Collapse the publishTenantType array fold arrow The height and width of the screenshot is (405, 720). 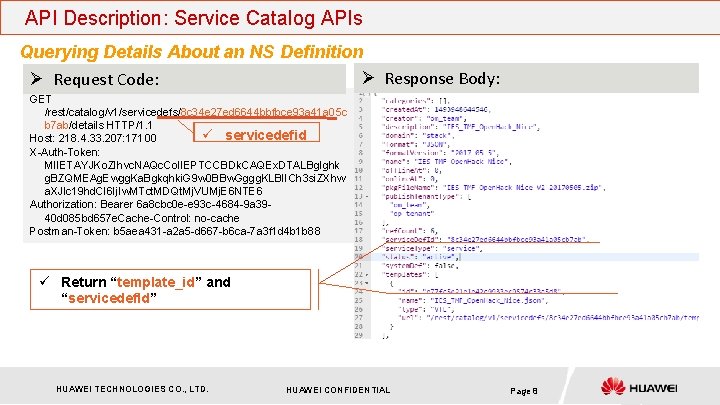pos(367,197)
